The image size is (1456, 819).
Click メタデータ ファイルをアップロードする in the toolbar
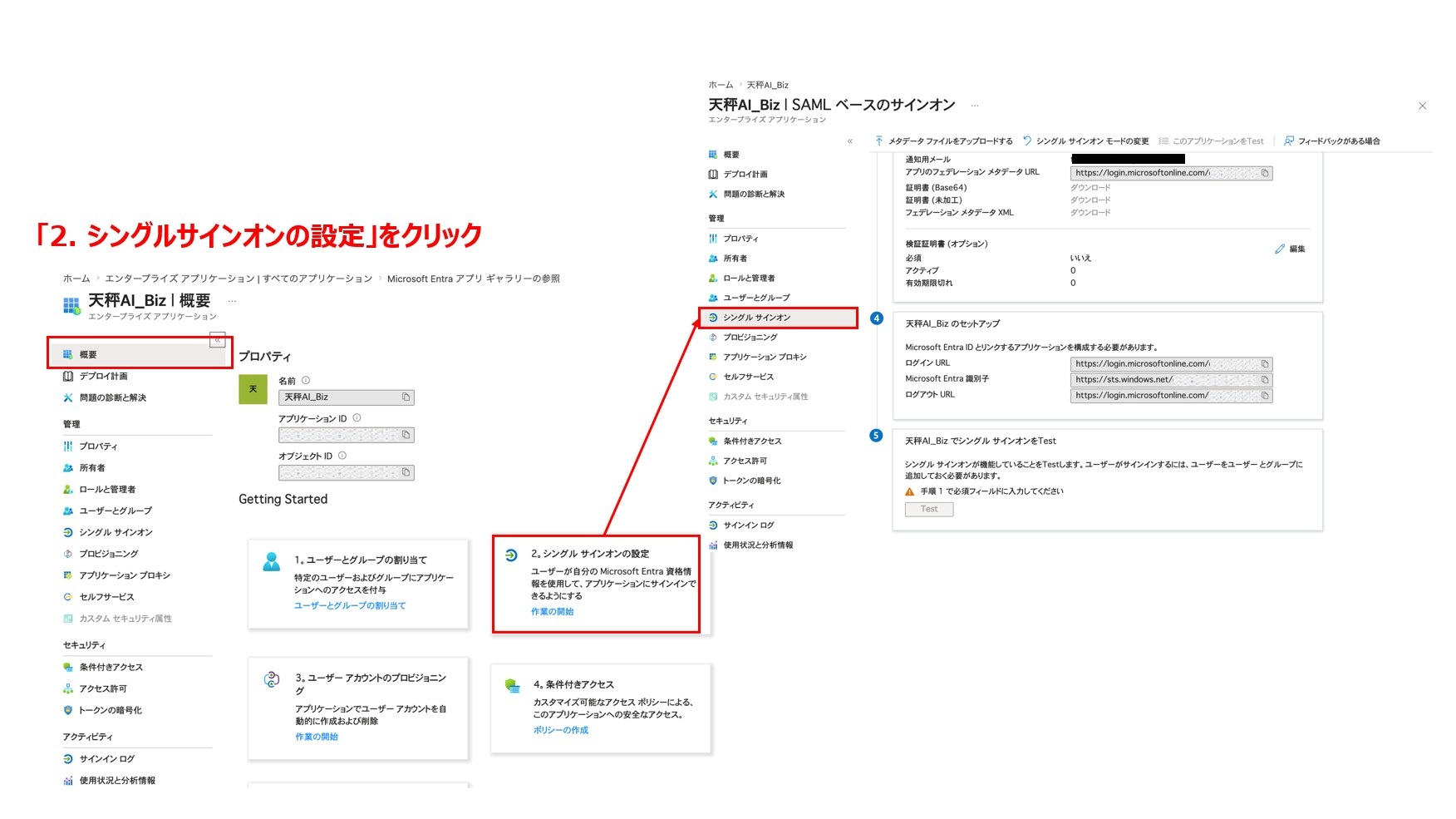[x=943, y=141]
